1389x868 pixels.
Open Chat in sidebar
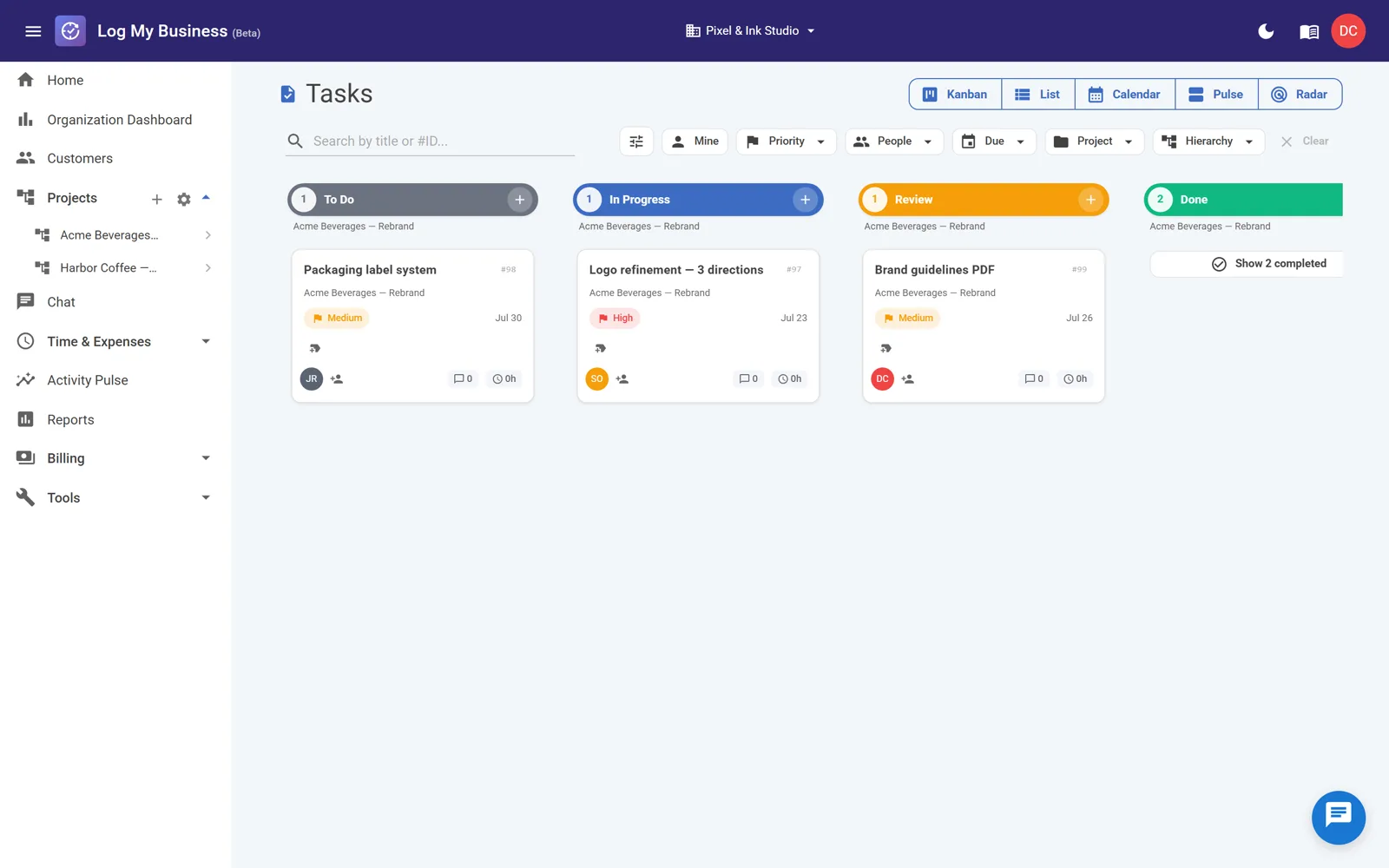(61, 302)
